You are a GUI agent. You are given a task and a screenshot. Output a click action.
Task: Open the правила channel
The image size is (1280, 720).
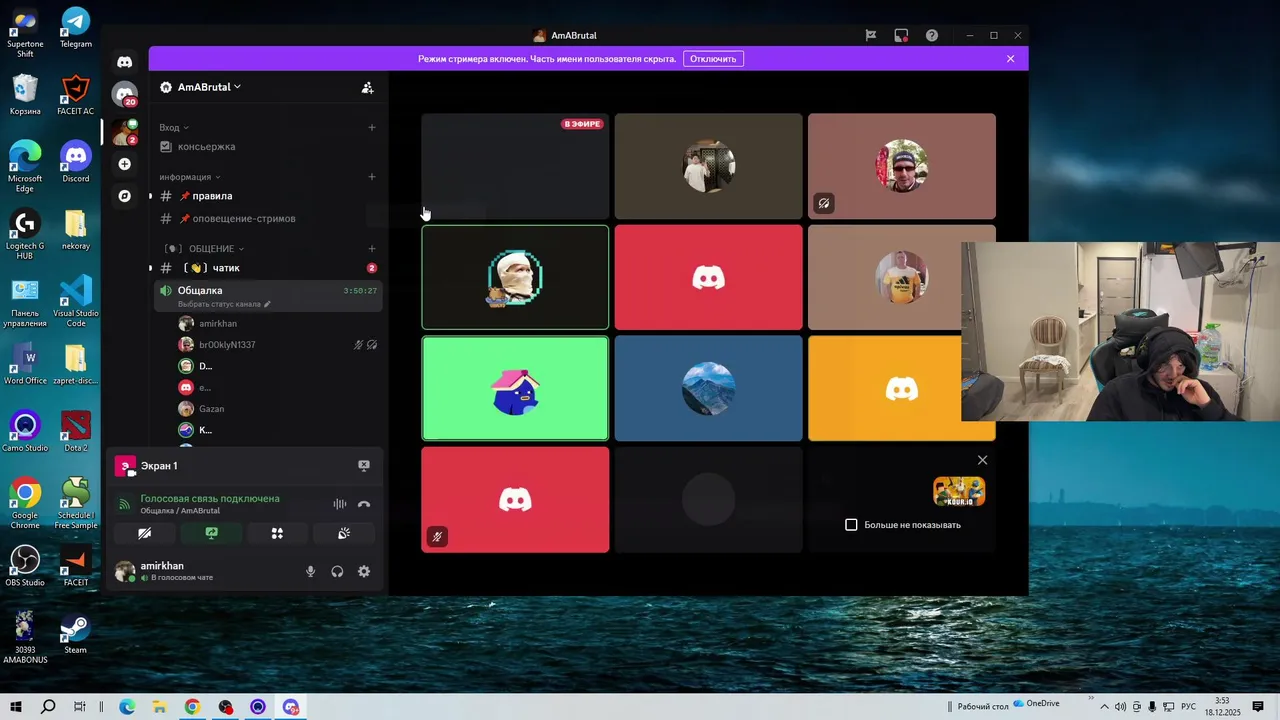coord(268,196)
